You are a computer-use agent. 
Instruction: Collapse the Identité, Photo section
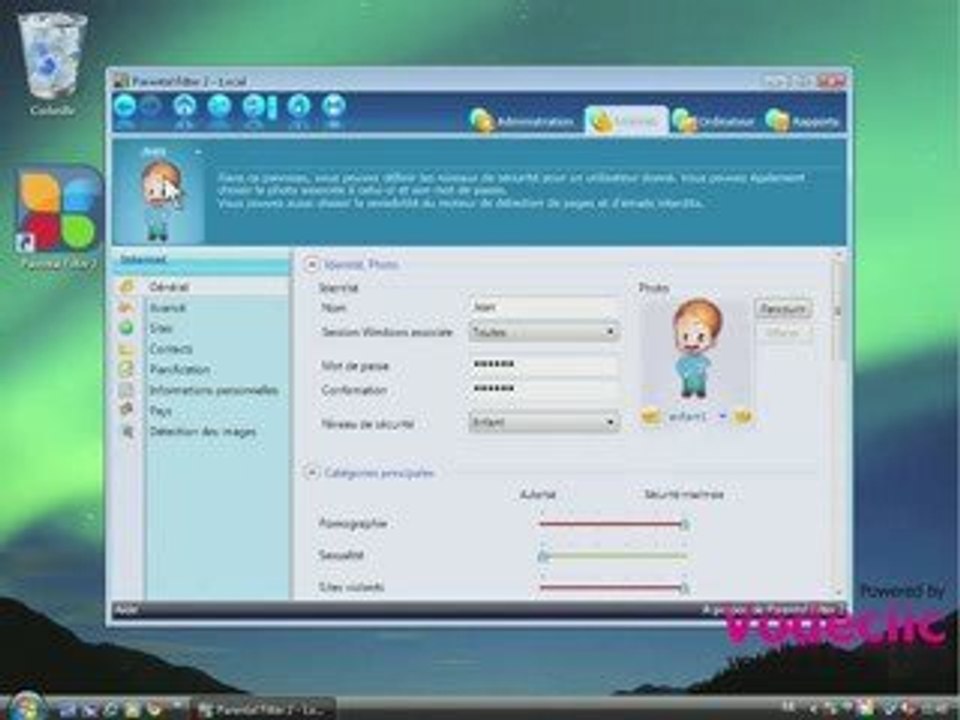[x=312, y=264]
